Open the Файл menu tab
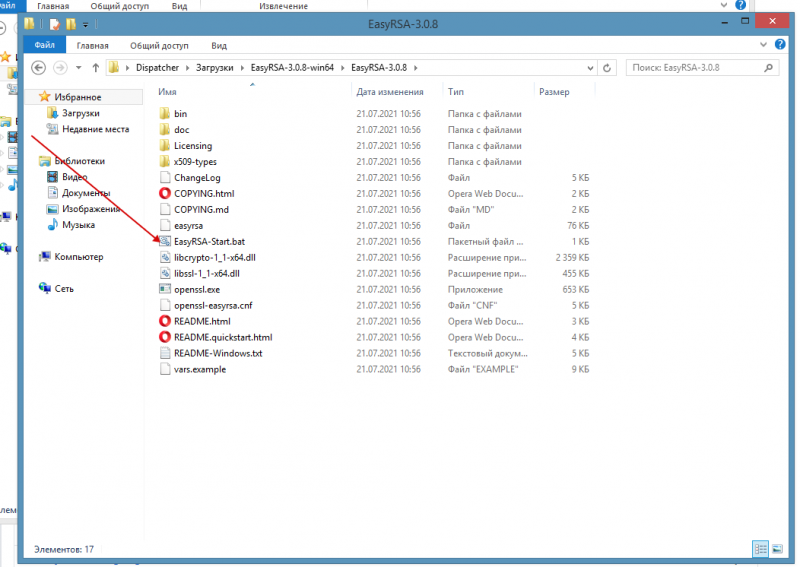Image resolution: width=800 pixels, height=567 pixels. pos(44,45)
